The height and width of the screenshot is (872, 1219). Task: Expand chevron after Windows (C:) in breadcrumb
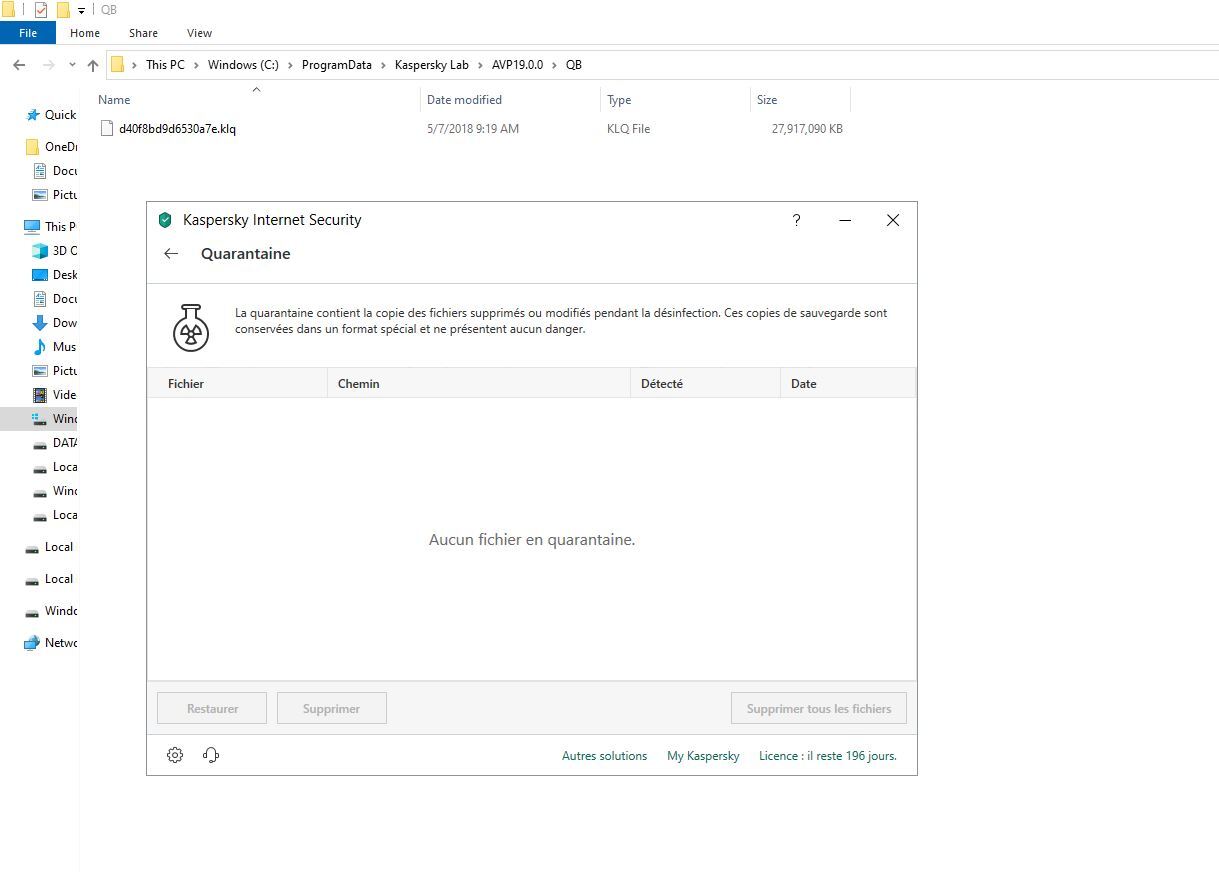tap(290, 65)
